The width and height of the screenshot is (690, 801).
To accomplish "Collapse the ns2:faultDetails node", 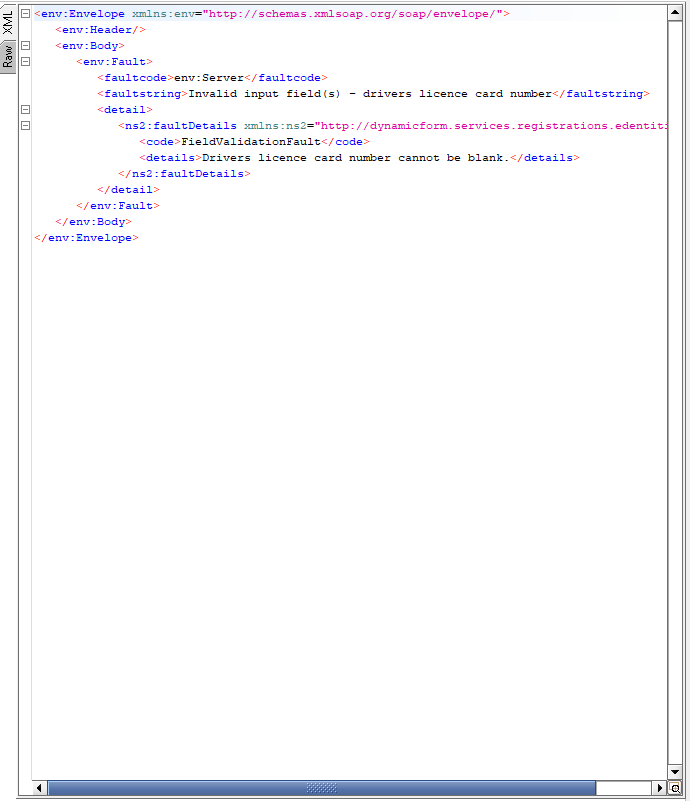I will [x=25, y=125].
